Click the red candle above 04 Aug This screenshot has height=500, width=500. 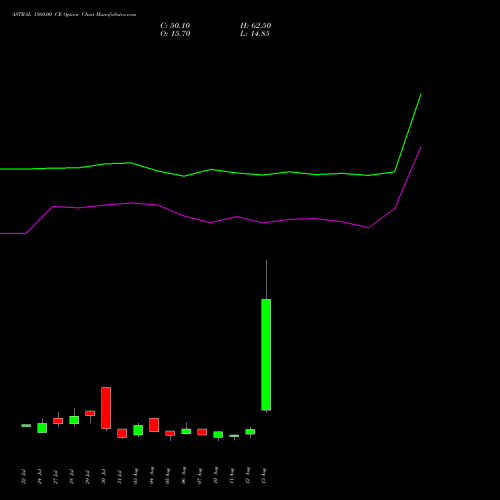coord(154,425)
